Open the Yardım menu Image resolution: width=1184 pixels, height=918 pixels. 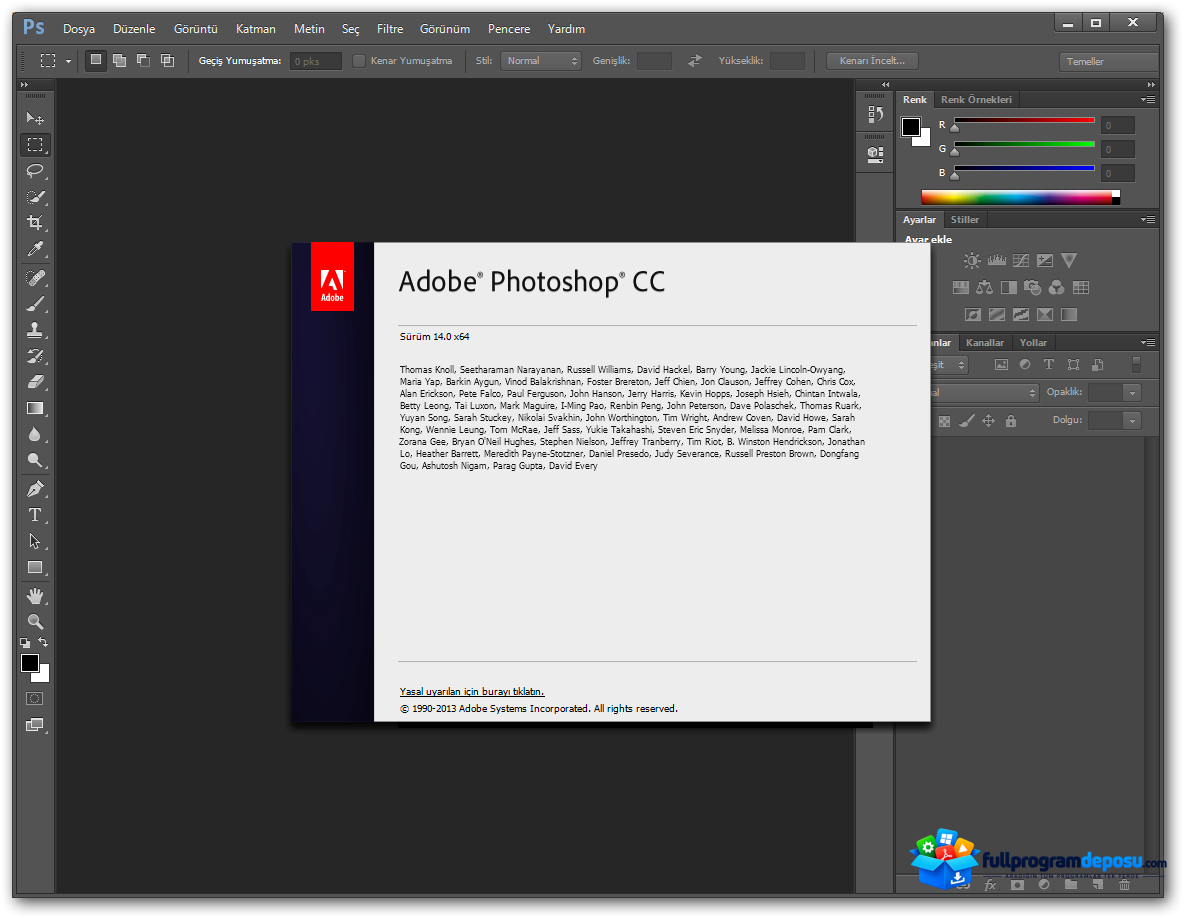566,29
